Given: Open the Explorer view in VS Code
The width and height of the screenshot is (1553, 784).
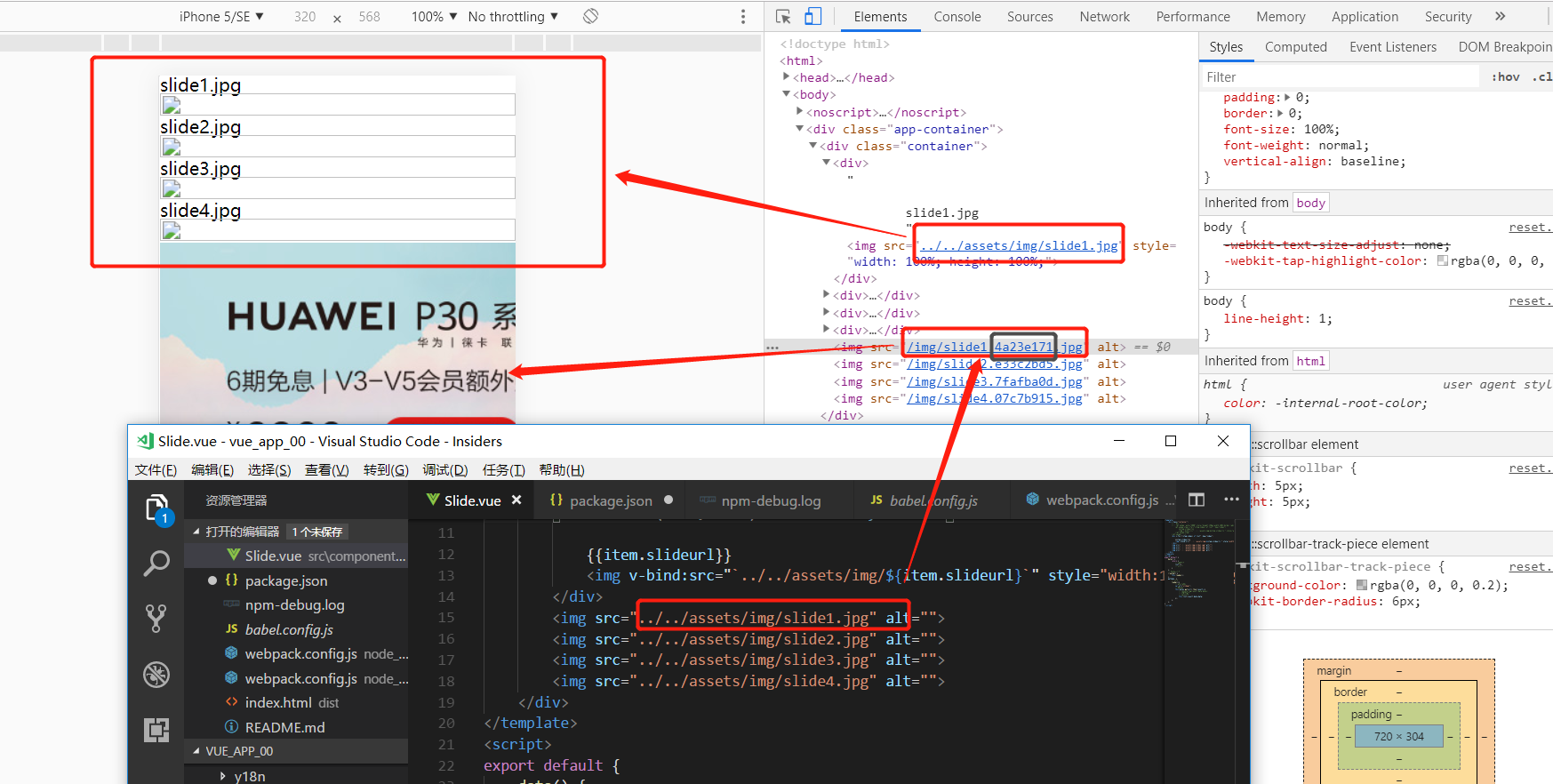Looking at the screenshot, I should 156,508.
